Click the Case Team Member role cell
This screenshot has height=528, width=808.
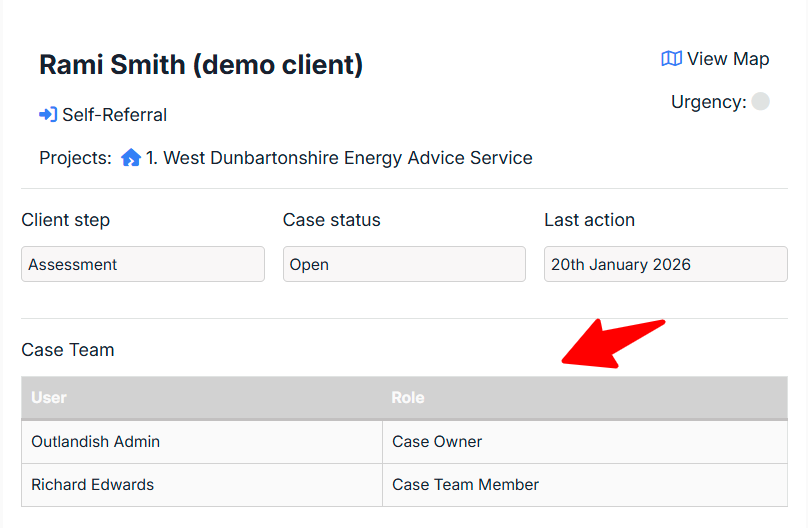point(465,485)
